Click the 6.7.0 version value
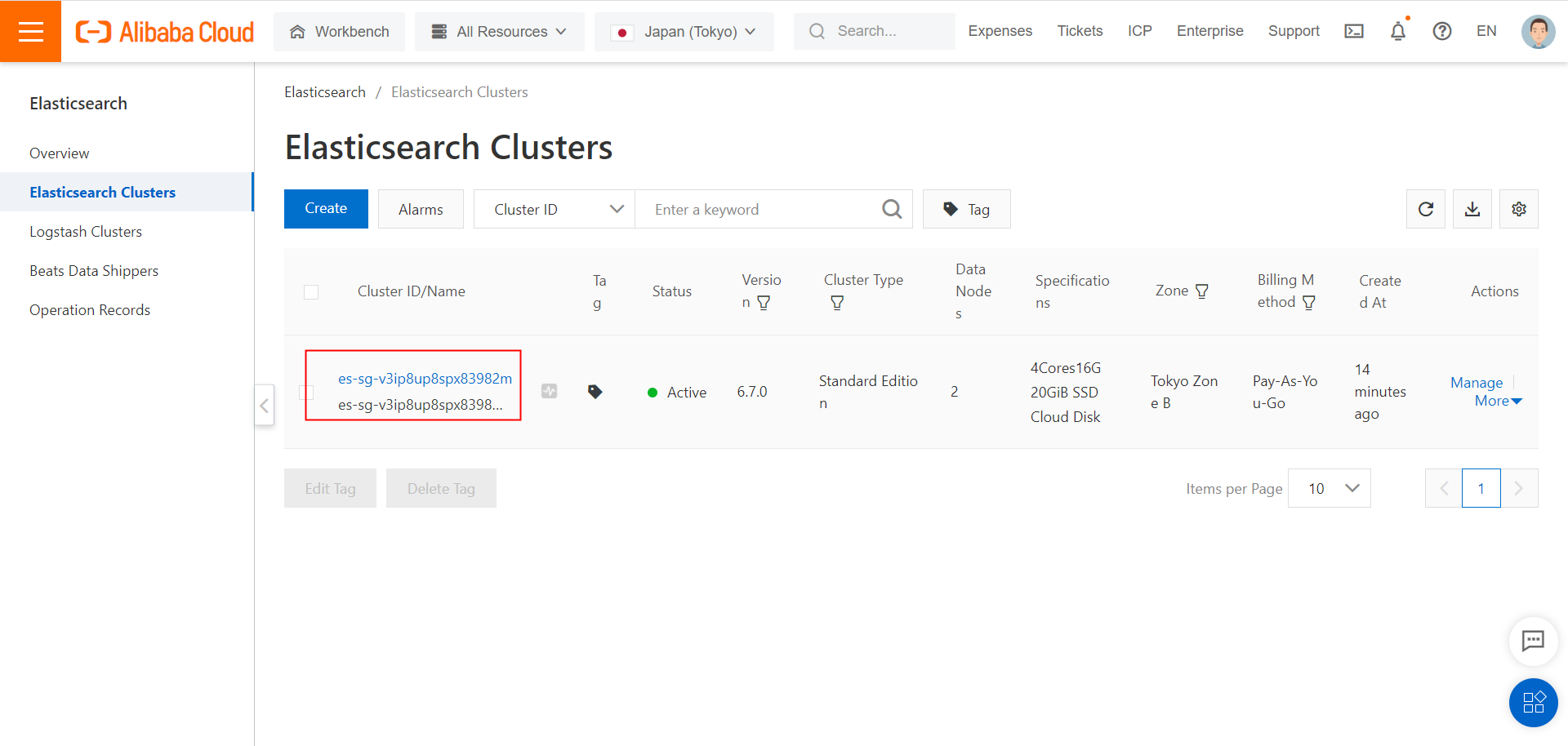1568x746 pixels. pyautogui.click(x=752, y=392)
